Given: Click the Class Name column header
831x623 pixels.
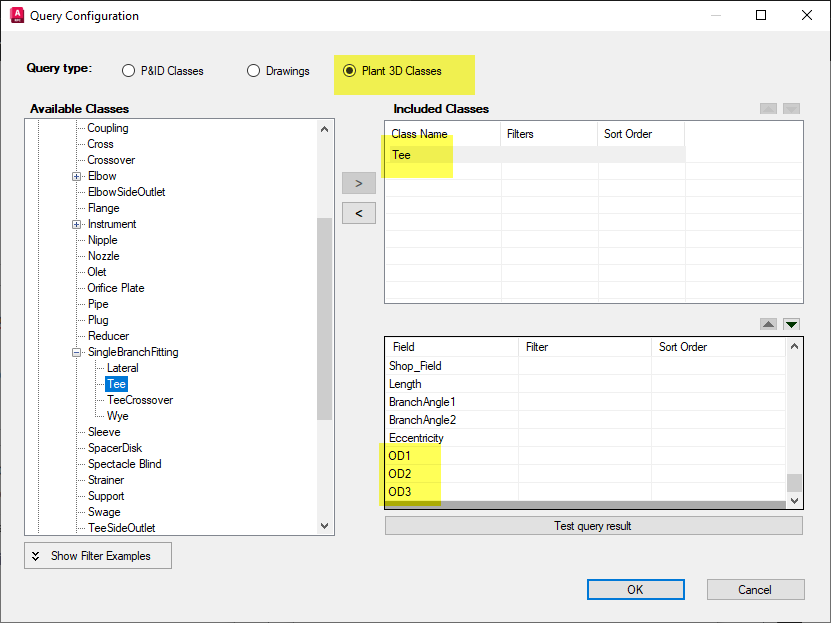Looking at the screenshot, I should (x=443, y=134).
